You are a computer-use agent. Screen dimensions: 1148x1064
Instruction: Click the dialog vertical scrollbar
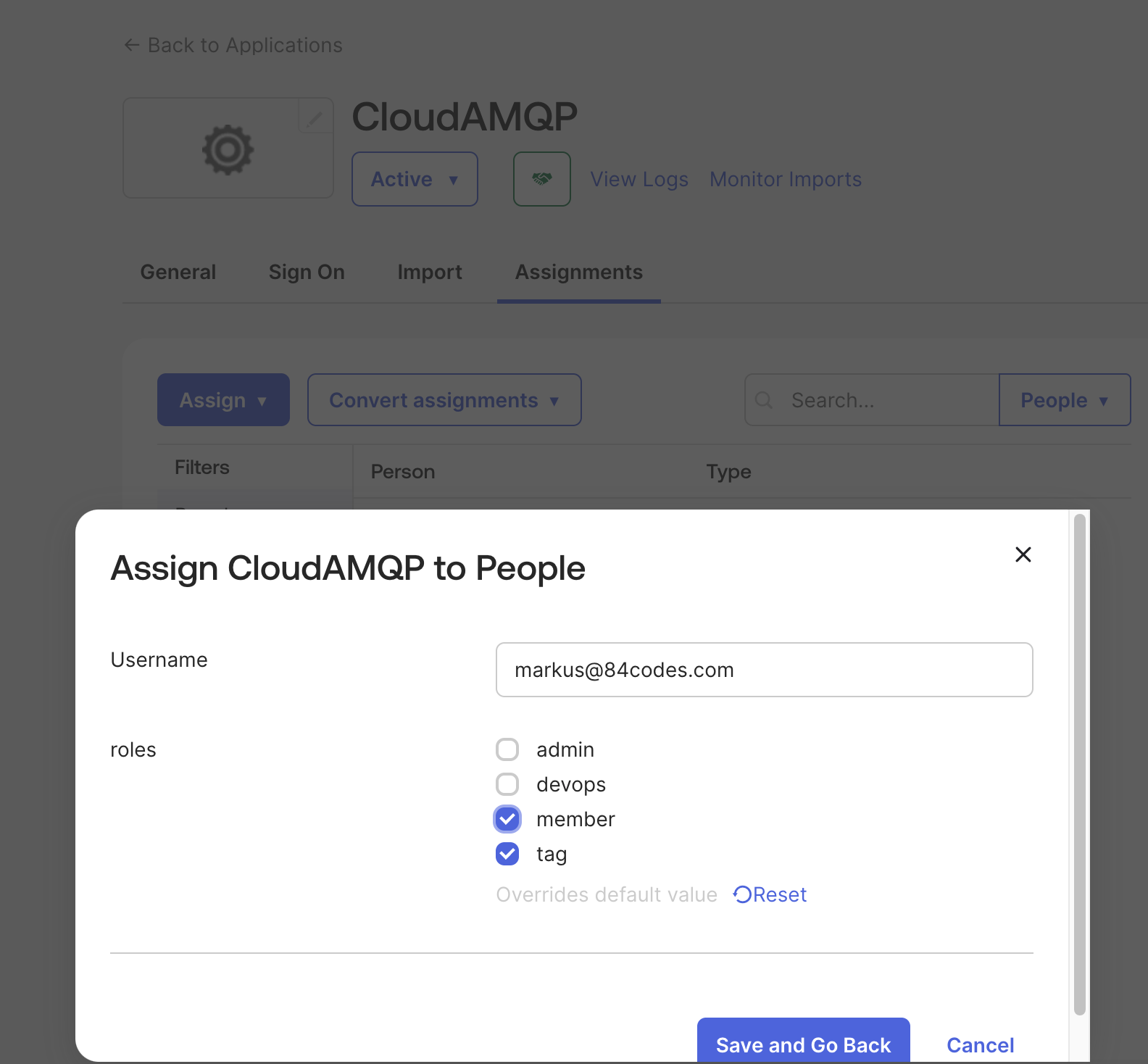pos(1079,765)
